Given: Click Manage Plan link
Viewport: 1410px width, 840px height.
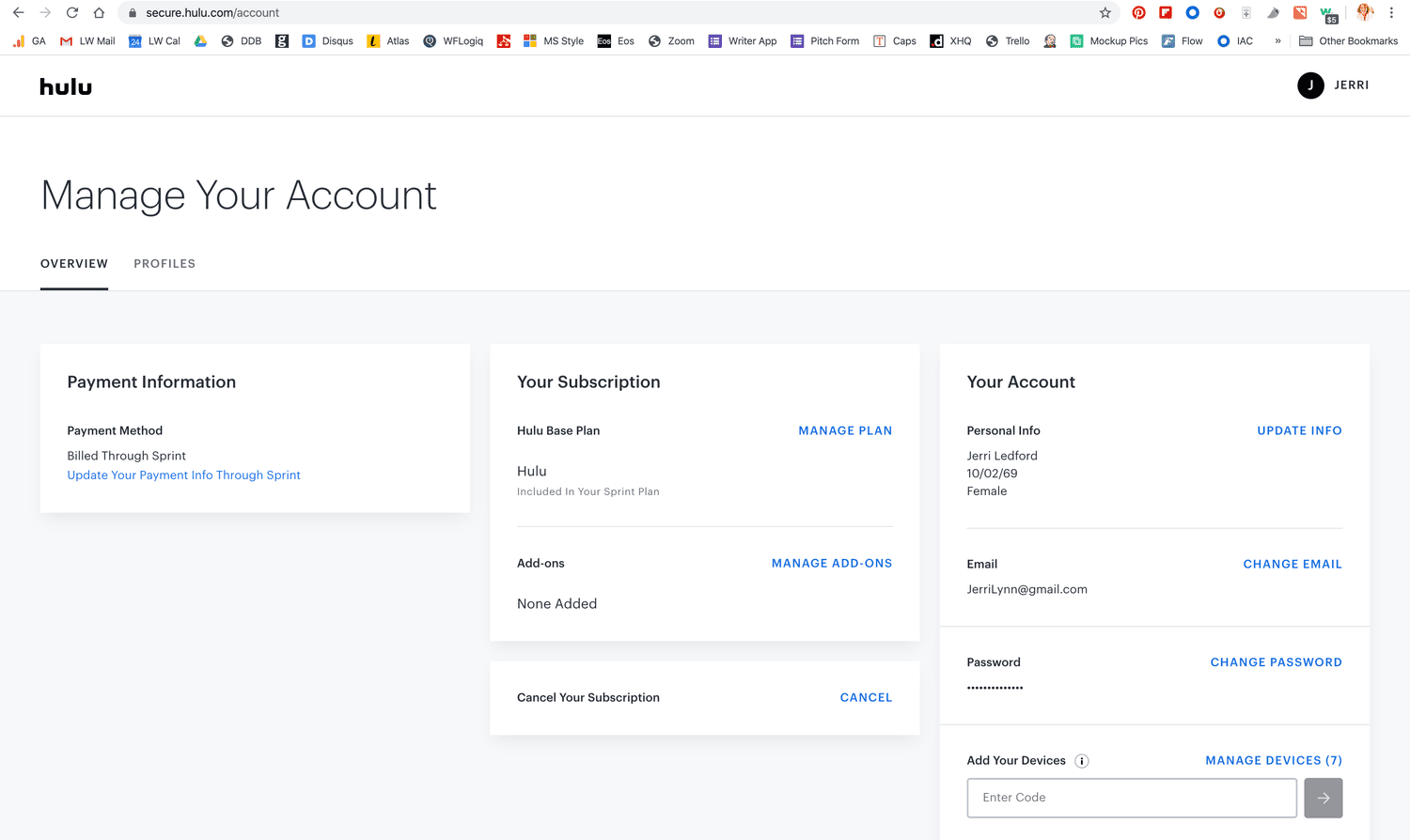Looking at the screenshot, I should click(845, 430).
